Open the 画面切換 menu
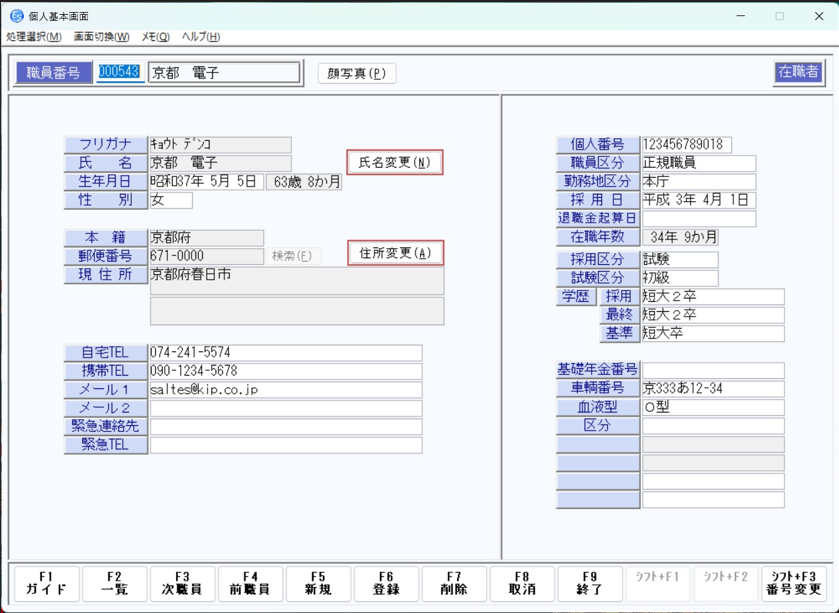This screenshot has width=839, height=613. click(101, 37)
